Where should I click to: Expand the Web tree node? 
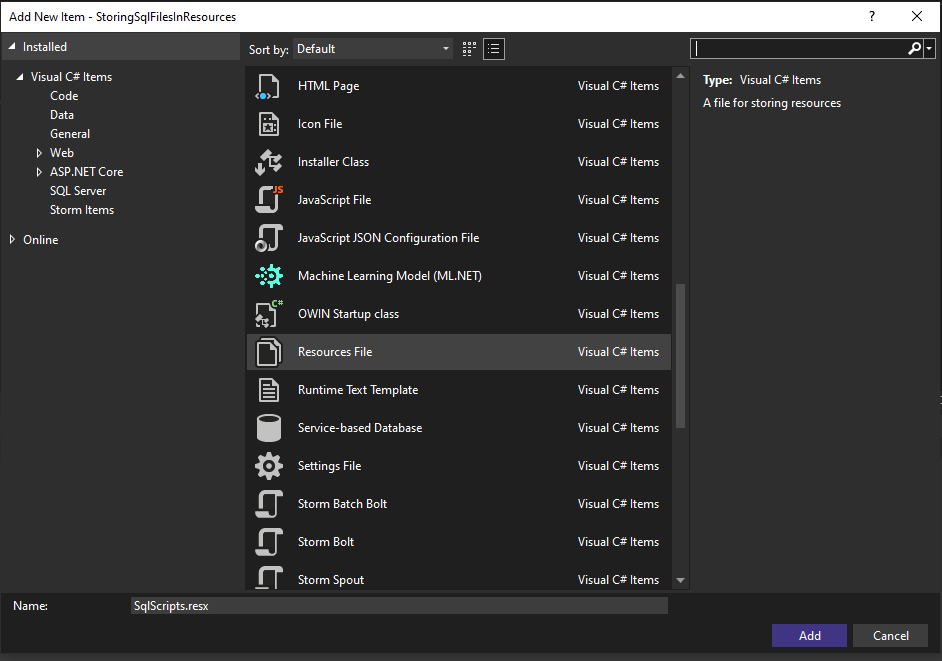pos(39,153)
